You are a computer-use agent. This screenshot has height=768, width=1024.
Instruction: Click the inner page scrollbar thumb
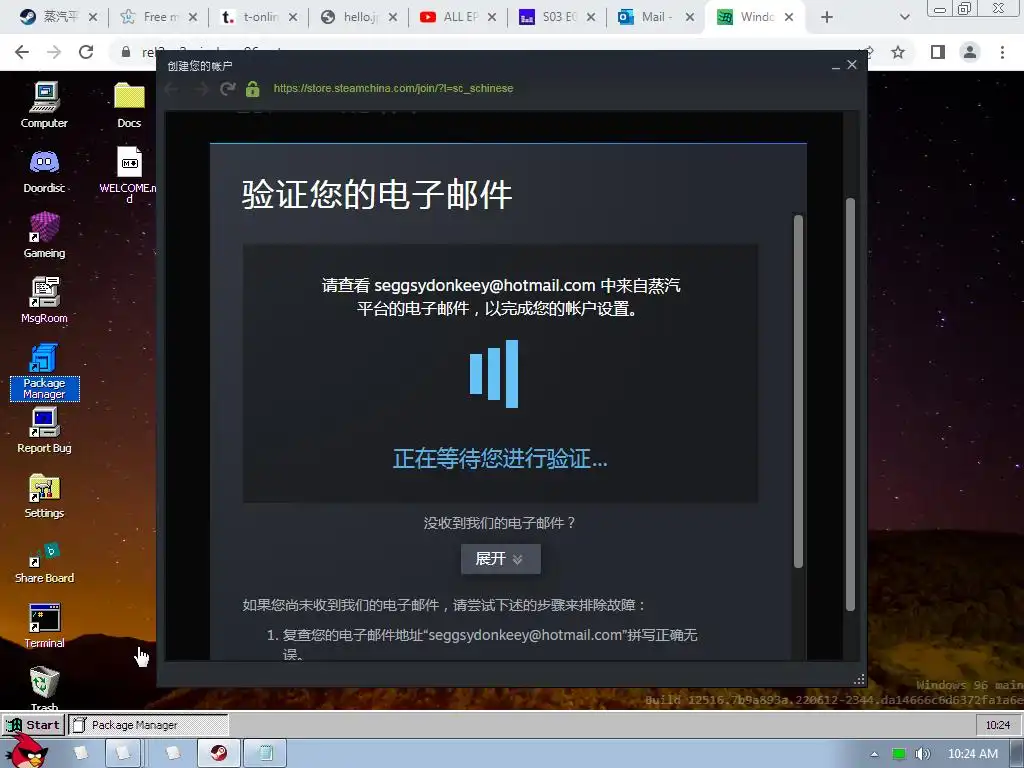click(x=798, y=391)
